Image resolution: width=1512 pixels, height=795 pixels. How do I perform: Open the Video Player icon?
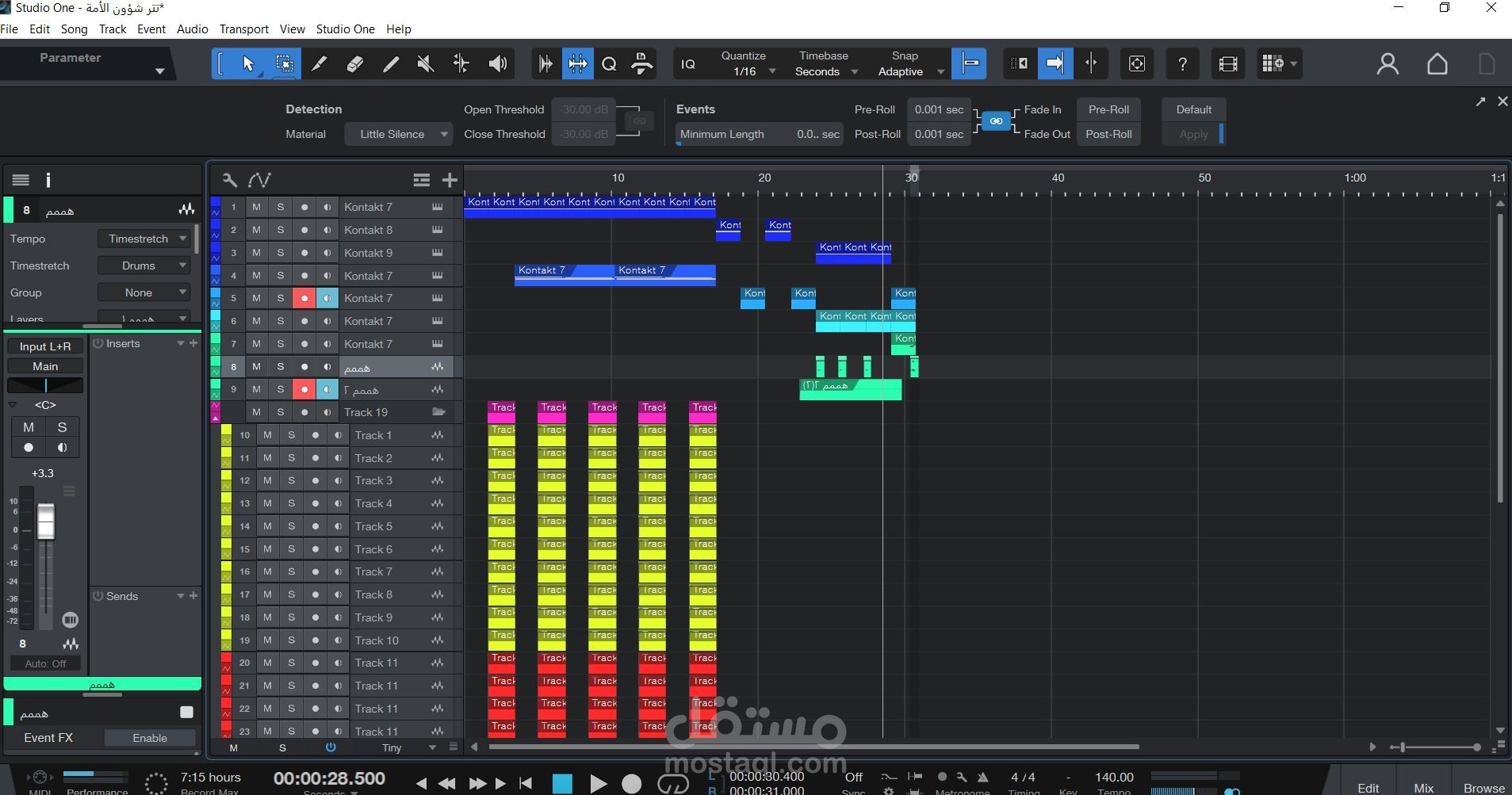coord(1228,63)
